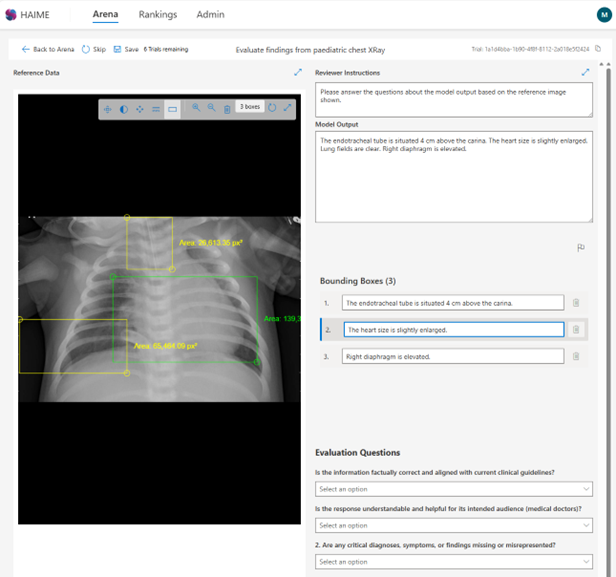Edit the right diaphragm box label
Viewport: 616px width, 577px height.
(x=453, y=356)
